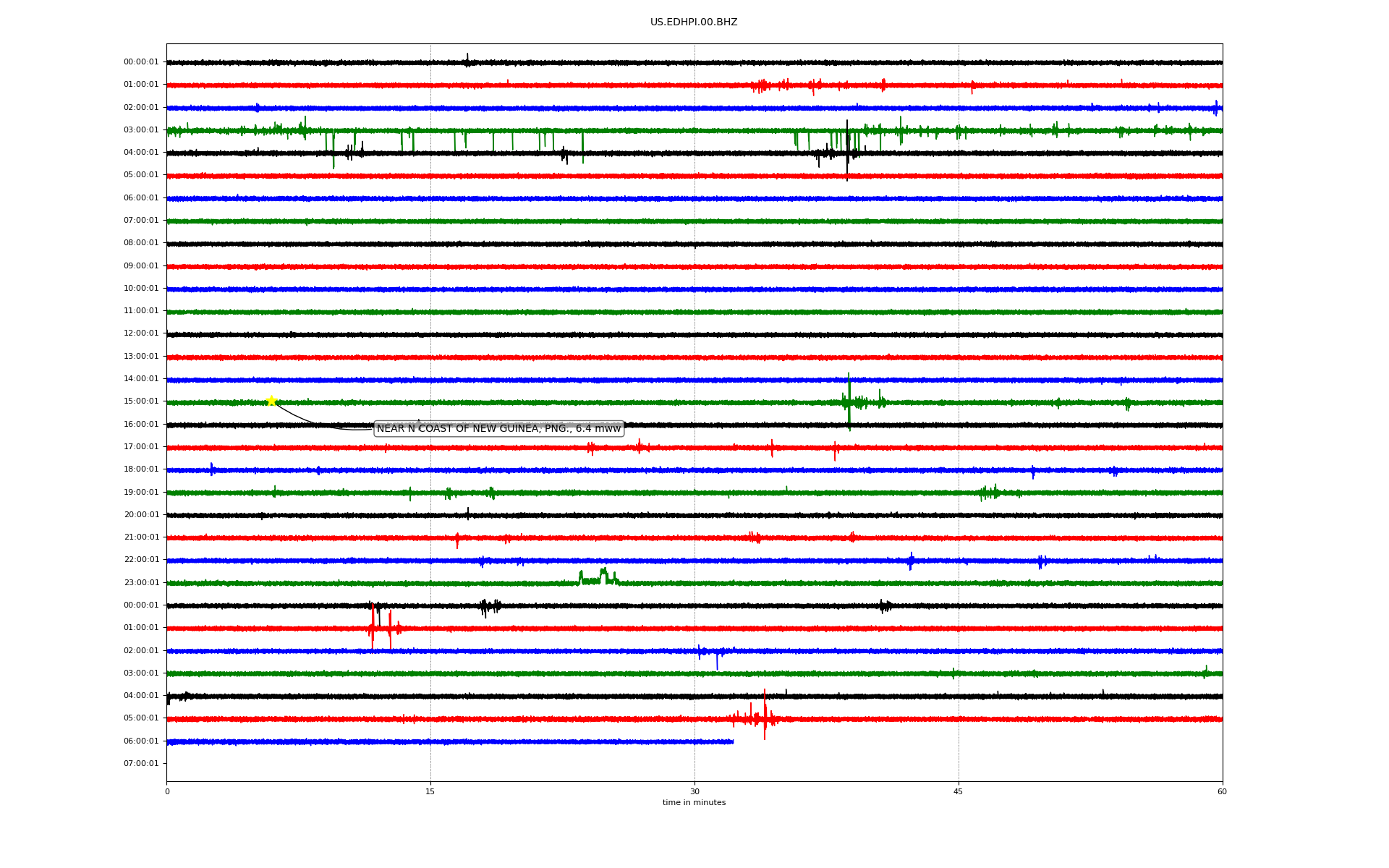The height and width of the screenshot is (868, 1389).
Task: Click the 11:00:01 row label
Action: point(141,310)
